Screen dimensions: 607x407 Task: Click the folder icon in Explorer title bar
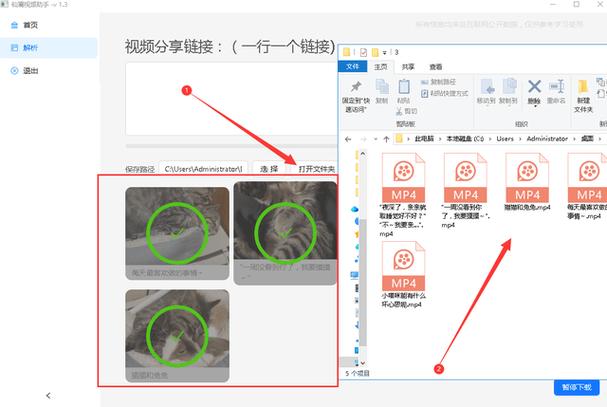(346, 52)
